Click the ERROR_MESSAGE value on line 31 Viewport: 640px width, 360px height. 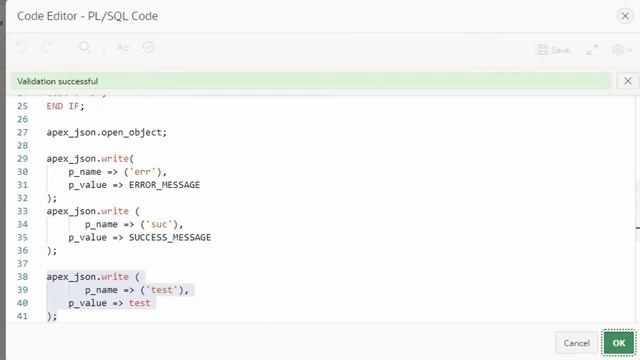pyautogui.click(x=164, y=185)
